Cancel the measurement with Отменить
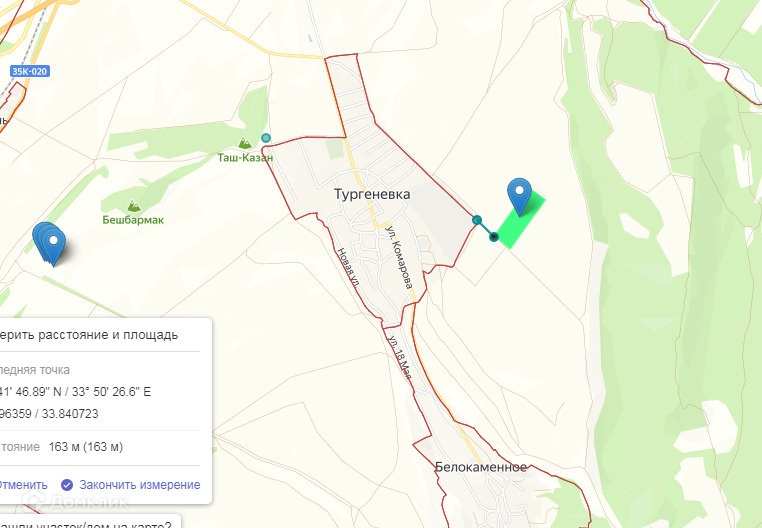 (23, 485)
